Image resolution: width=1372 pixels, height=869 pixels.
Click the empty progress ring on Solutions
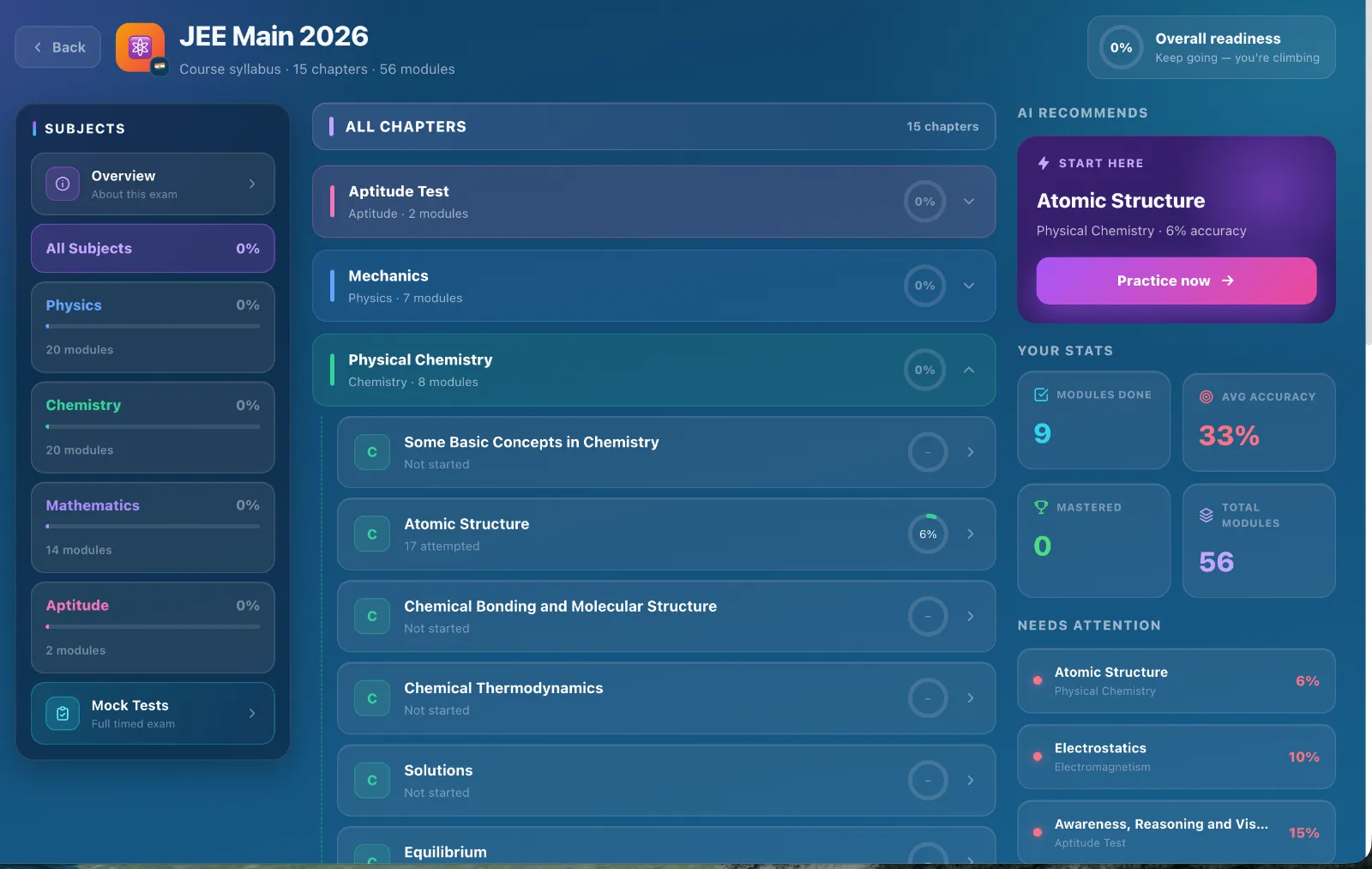tap(928, 781)
